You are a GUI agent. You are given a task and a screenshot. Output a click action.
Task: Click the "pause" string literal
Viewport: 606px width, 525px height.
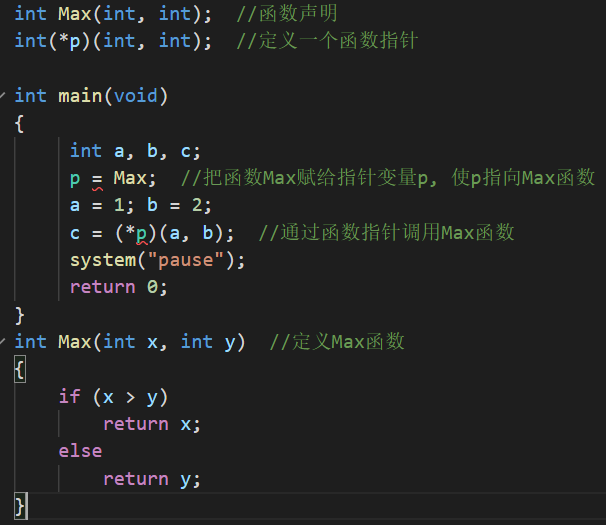tap(186, 260)
